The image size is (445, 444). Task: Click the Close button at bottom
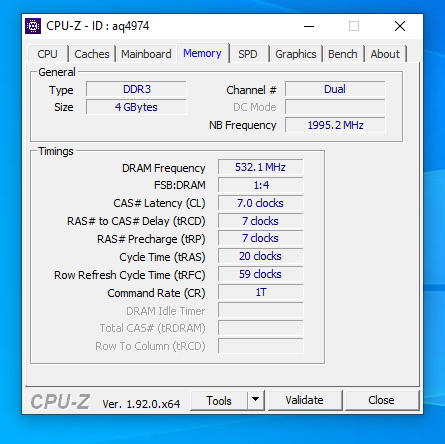pyautogui.click(x=382, y=400)
